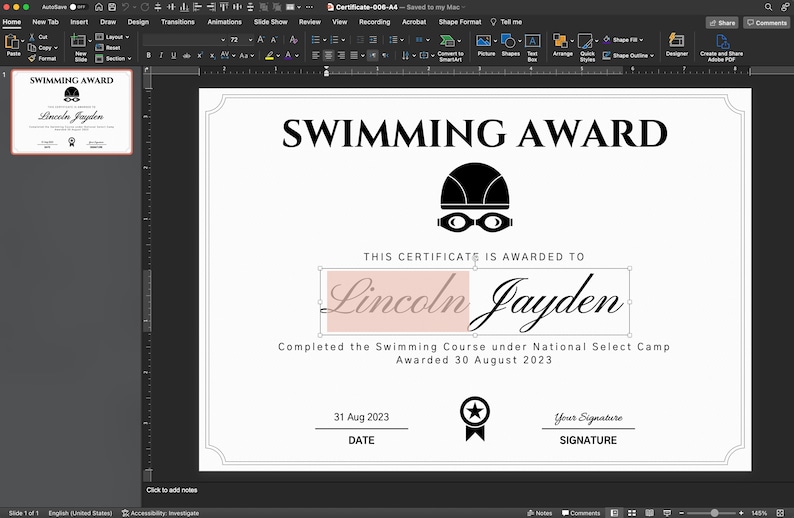Align text left

pyautogui.click(x=315, y=55)
